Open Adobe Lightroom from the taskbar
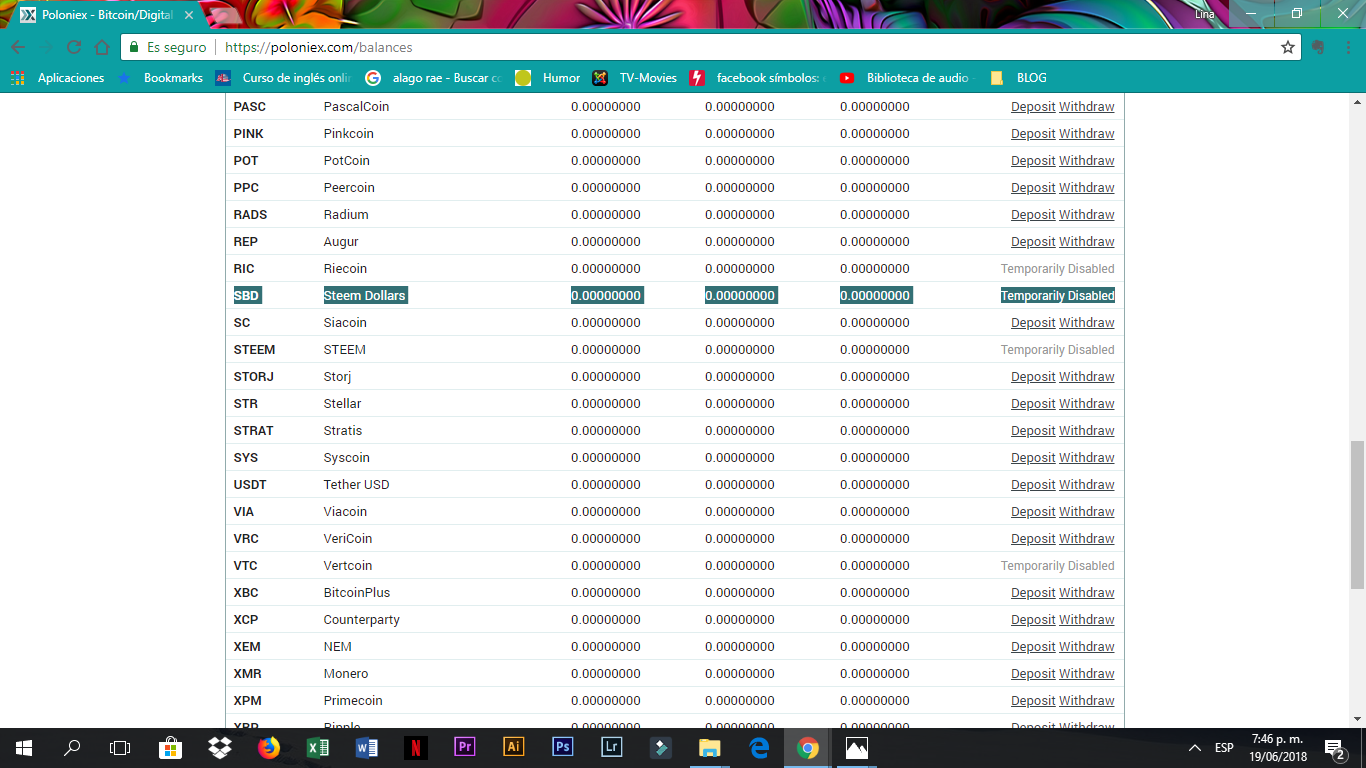The width and height of the screenshot is (1366, 768). tap(612, 748)
